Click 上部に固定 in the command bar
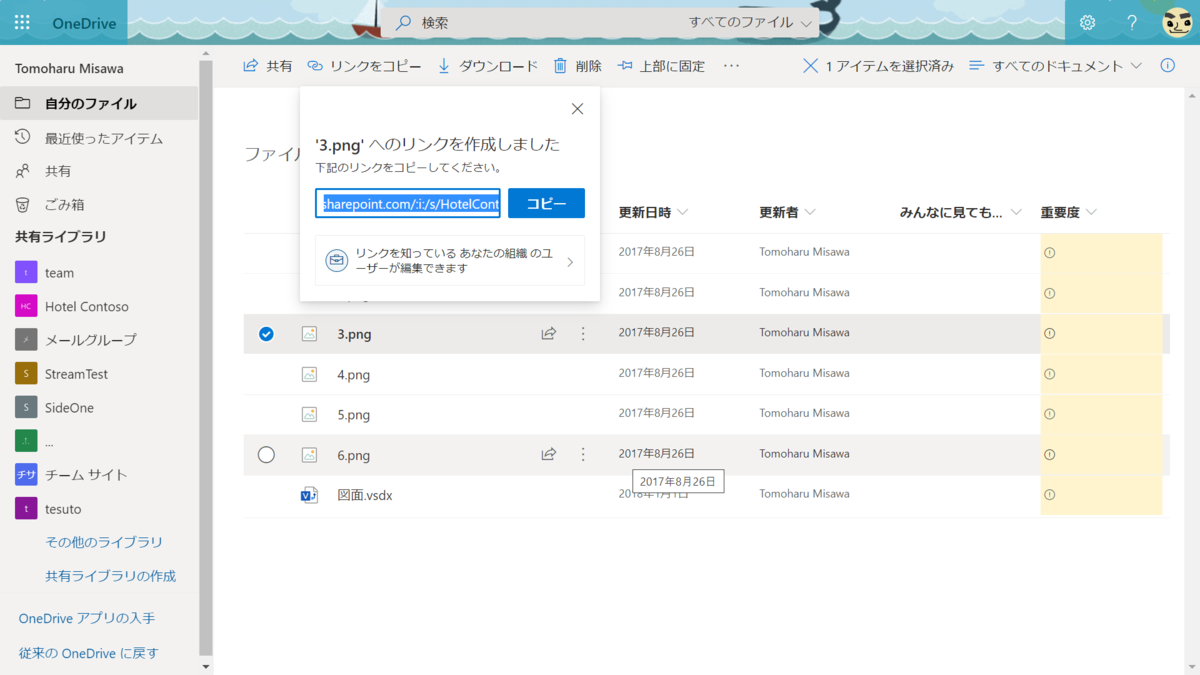Screen dimensions: 1200x675 click(x=661, y=66)
